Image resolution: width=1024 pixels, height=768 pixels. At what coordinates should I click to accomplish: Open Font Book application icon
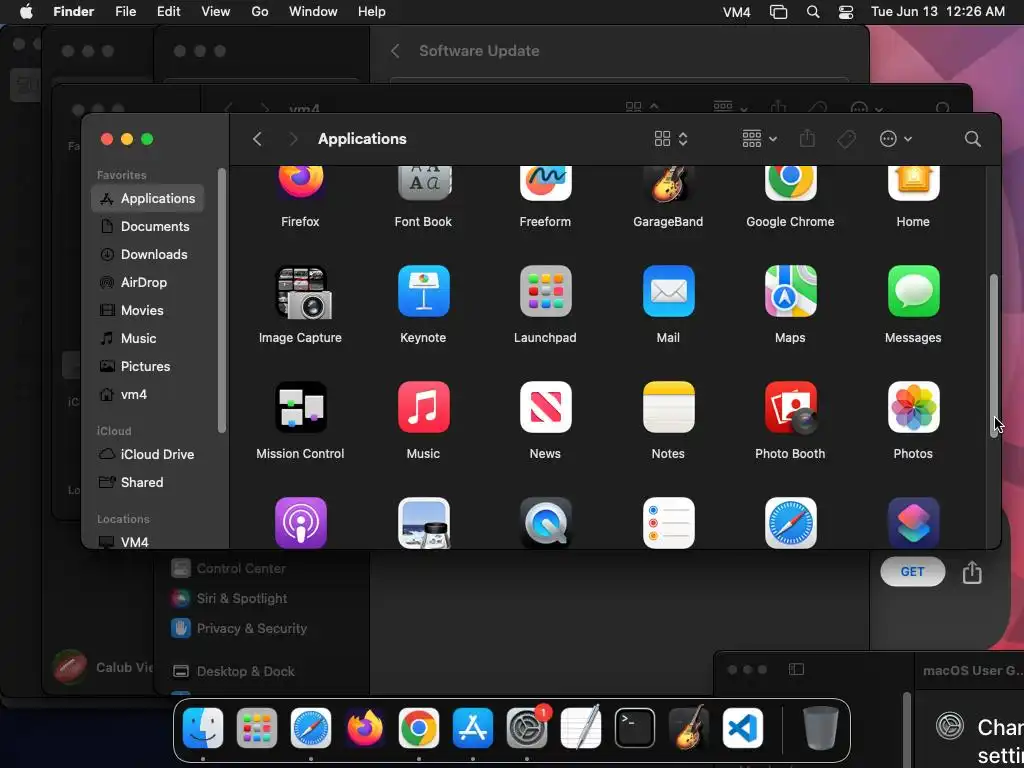pyautogui.click(x=424, y=183)
